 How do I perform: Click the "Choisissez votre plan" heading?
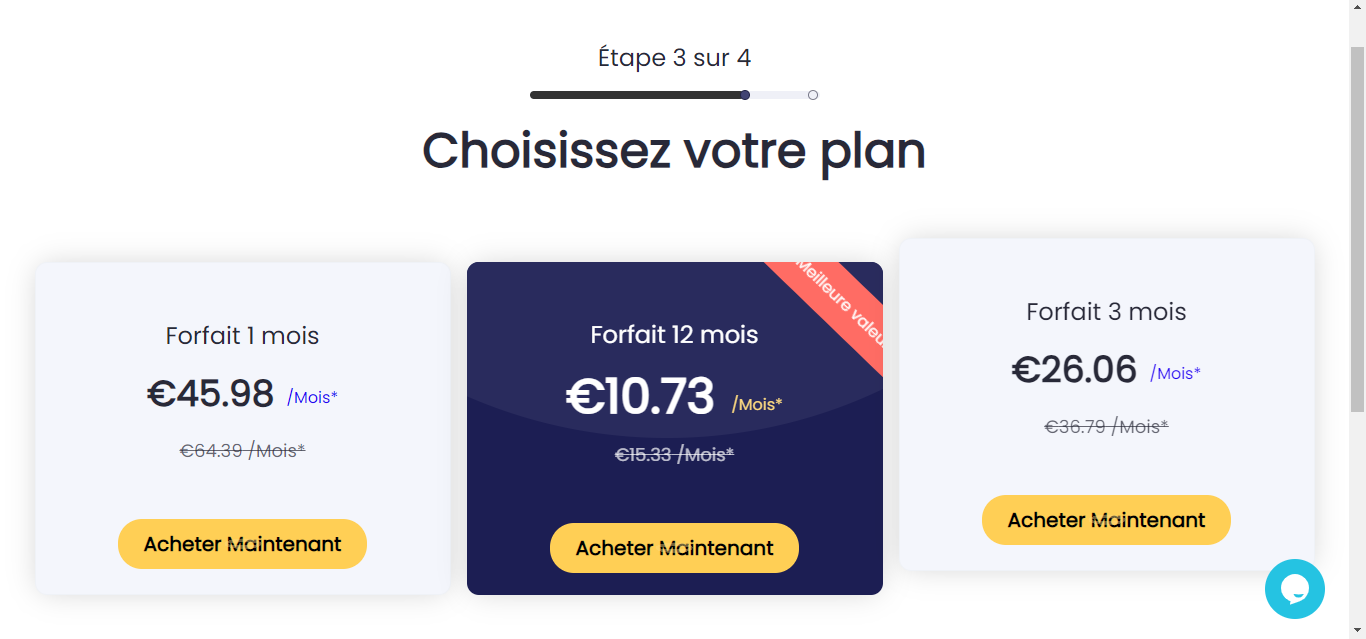point(674,151)
